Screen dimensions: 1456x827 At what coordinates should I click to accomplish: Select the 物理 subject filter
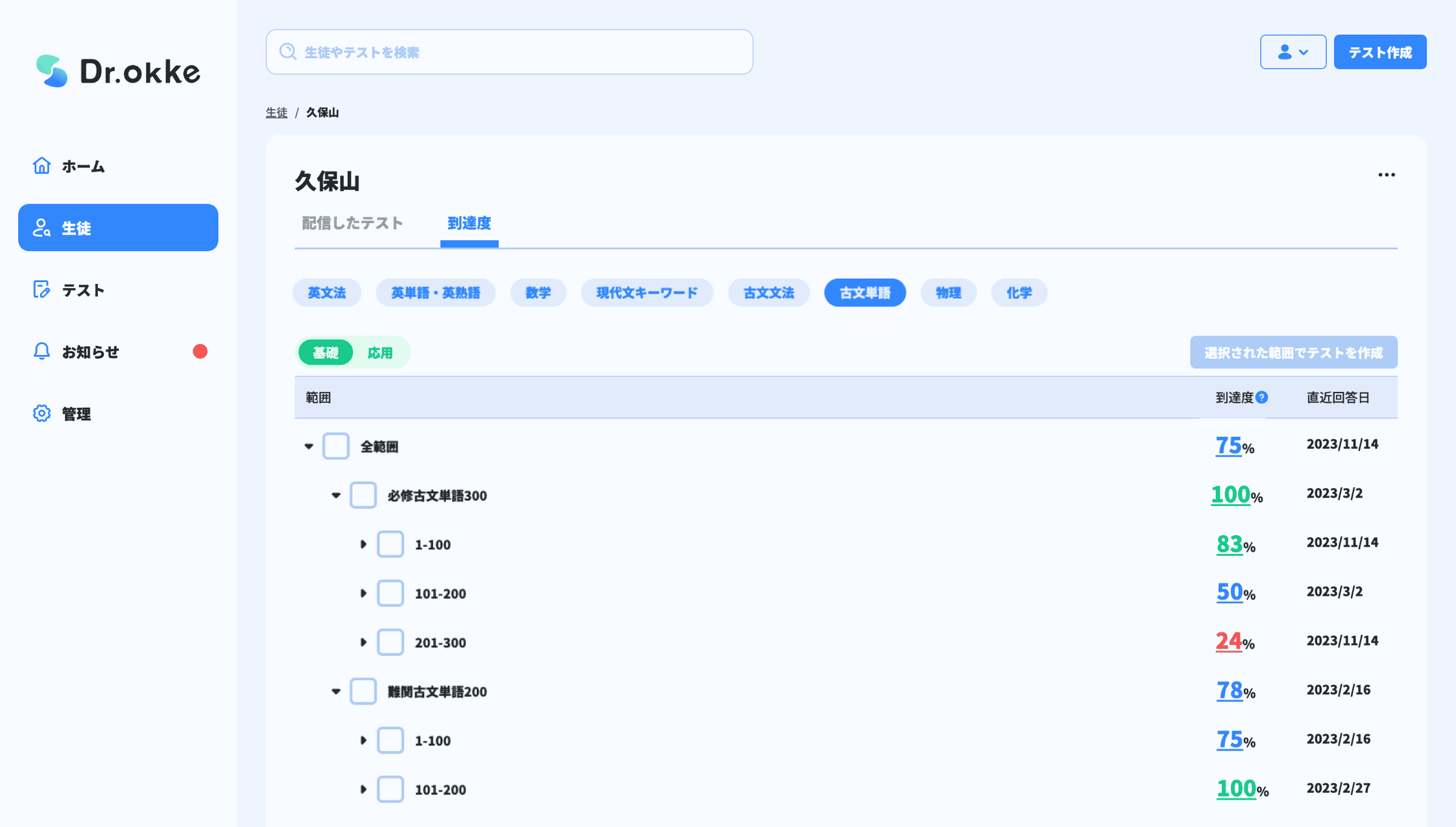[x=948, y=292]
